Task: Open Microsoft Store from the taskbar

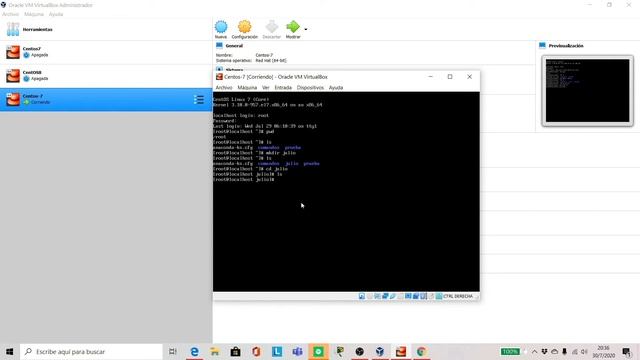Action: click(236, 351)
